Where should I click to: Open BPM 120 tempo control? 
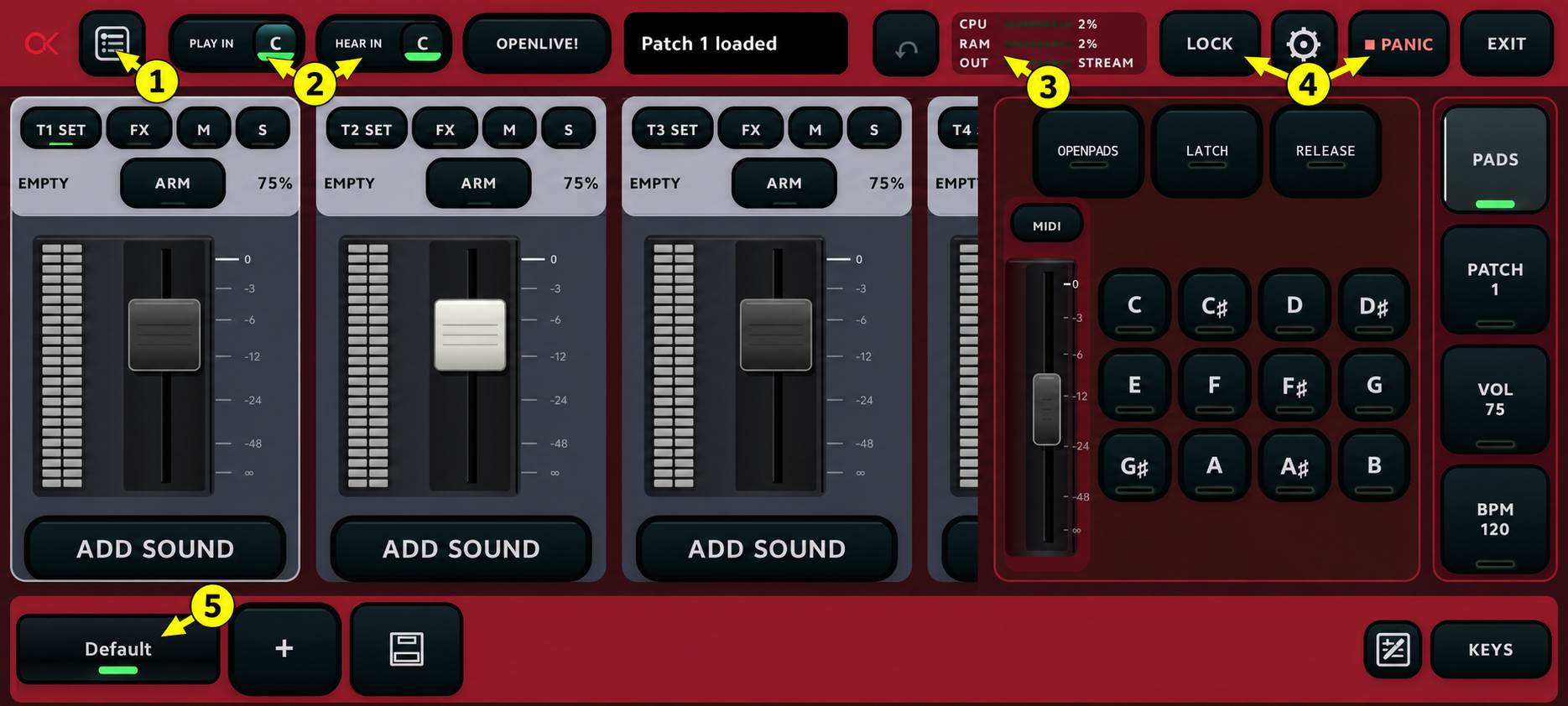pos(1495,519)
